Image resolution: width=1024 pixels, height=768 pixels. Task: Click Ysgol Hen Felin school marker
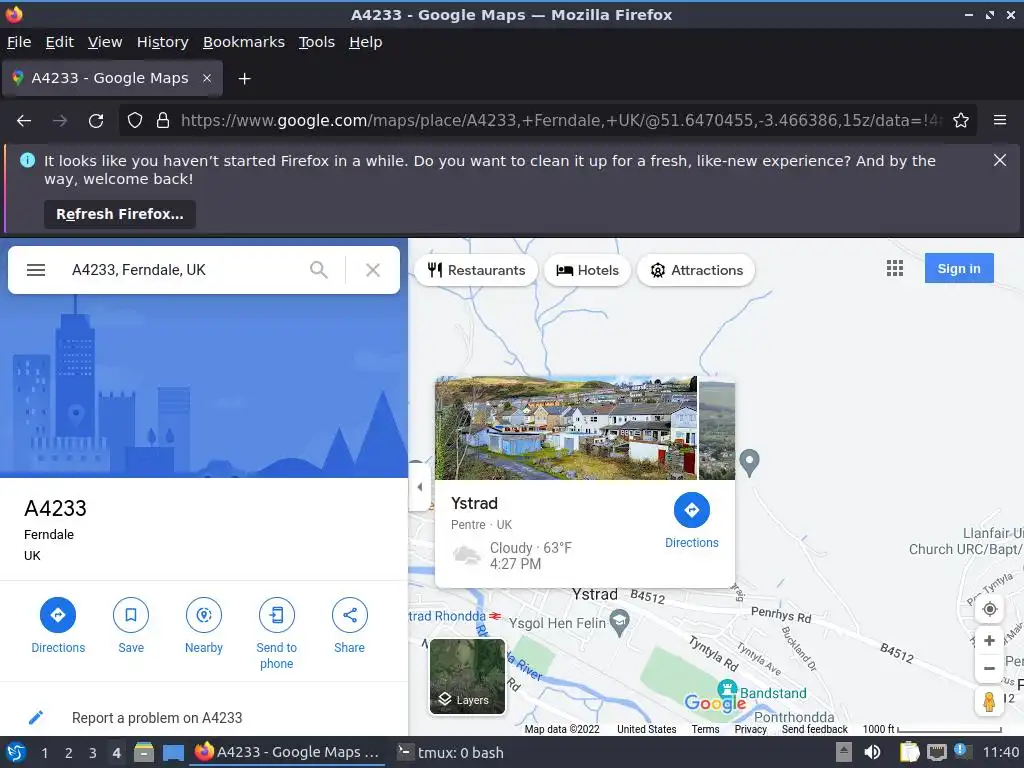click(x=619, y=621)
